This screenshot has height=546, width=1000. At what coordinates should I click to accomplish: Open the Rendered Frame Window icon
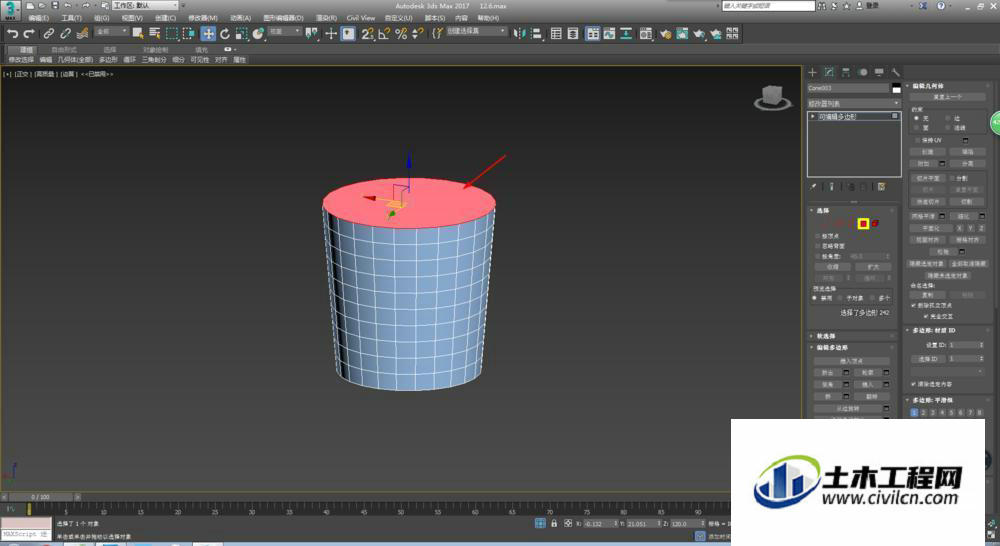pyautogui.click(x=682, y=34)
